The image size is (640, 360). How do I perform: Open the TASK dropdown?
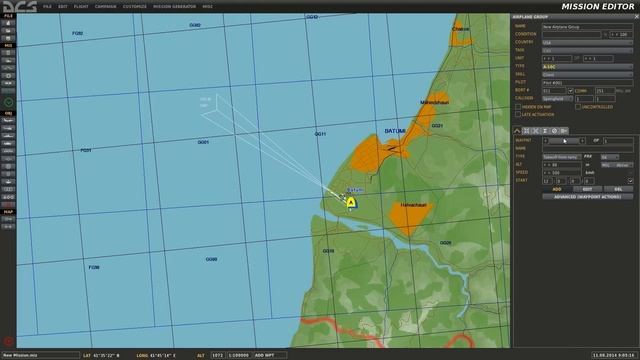587,51
